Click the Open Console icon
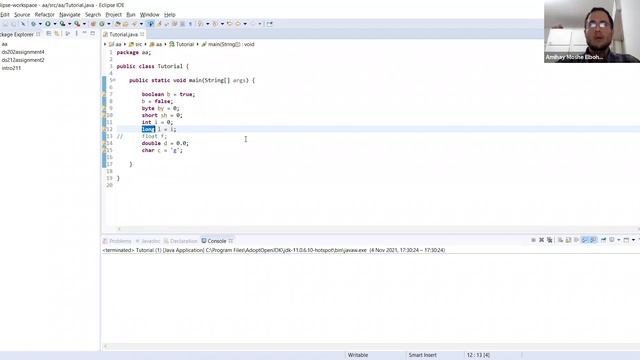Viewport: 640px width, 360px height. pyautogui.click(x=627, y=240)
